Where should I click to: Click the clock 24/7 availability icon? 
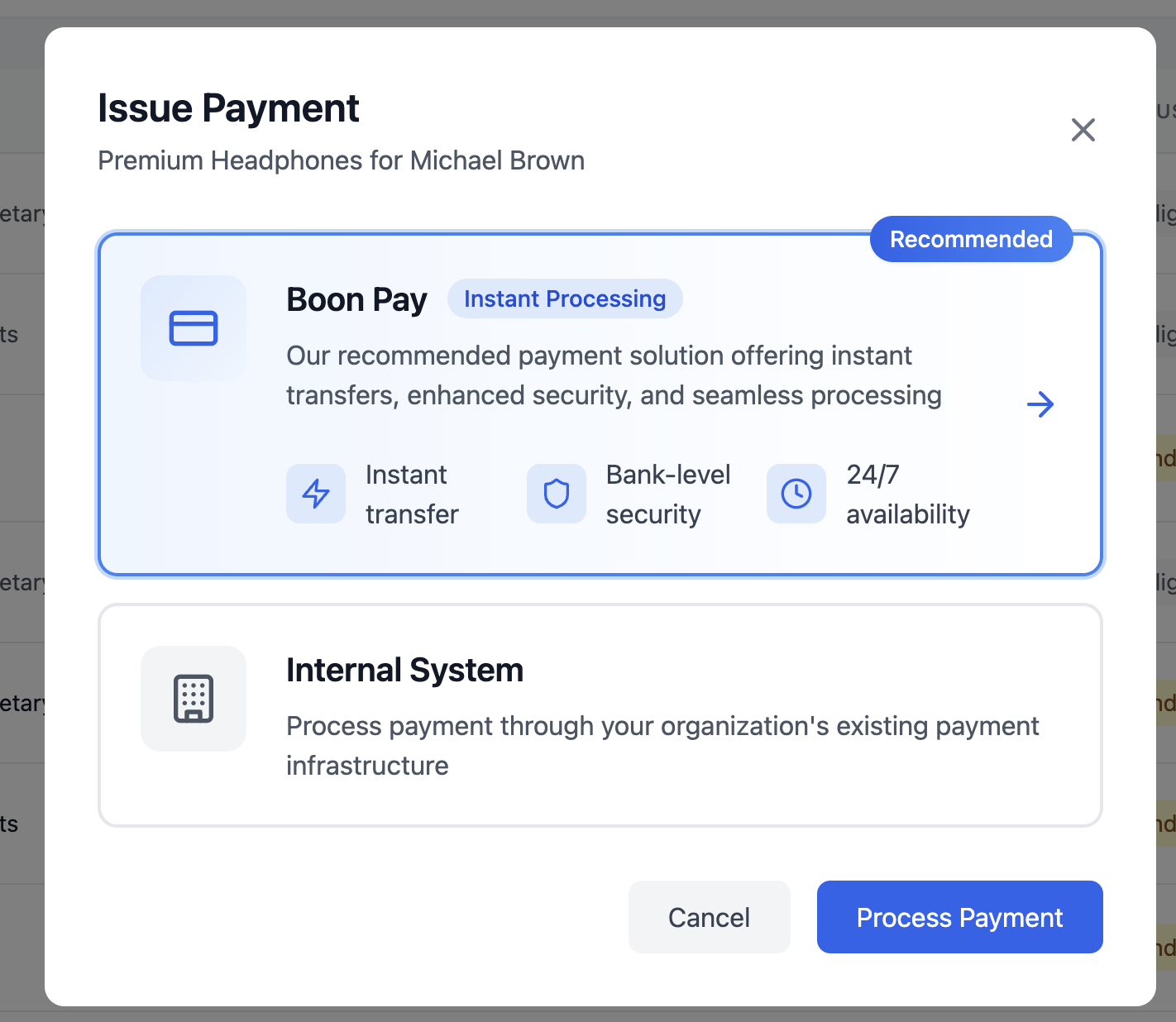coord(796,494)
